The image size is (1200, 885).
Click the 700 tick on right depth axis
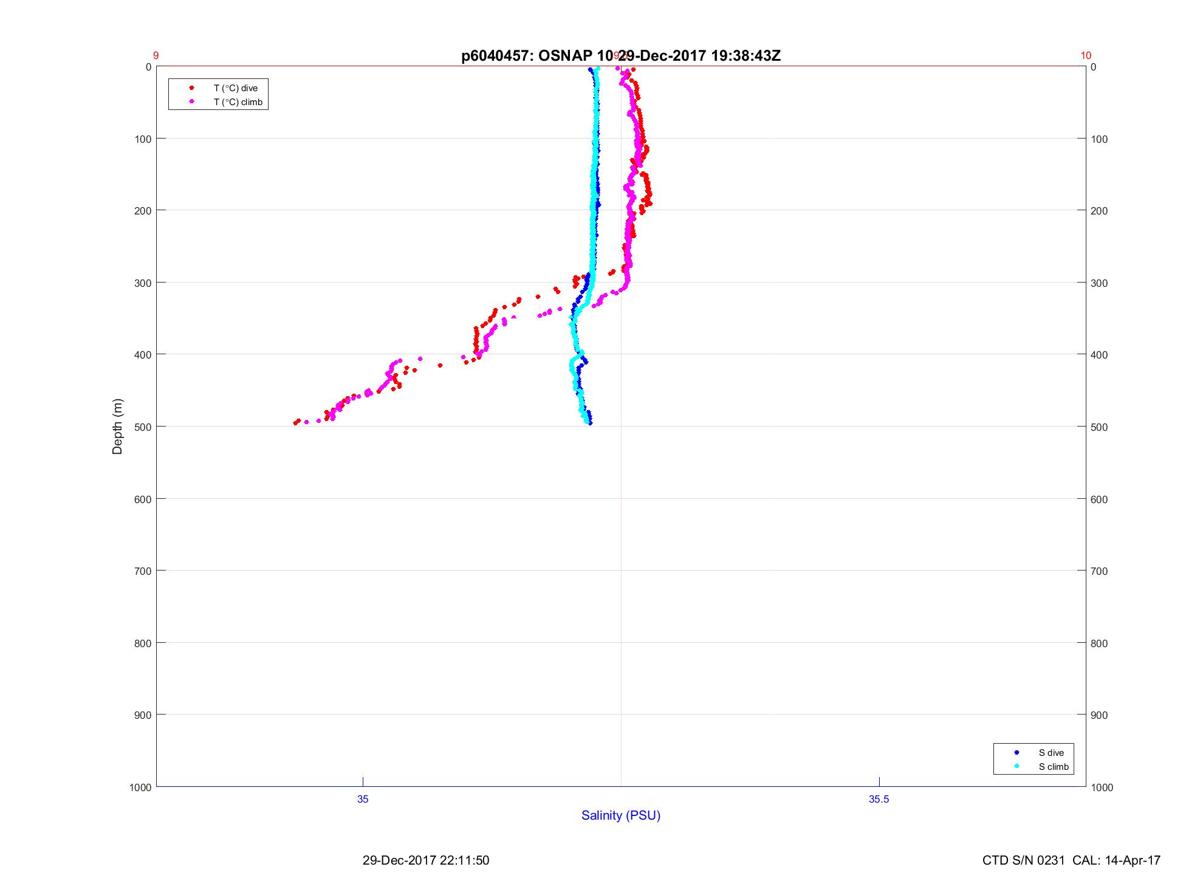pos(1100,571)
